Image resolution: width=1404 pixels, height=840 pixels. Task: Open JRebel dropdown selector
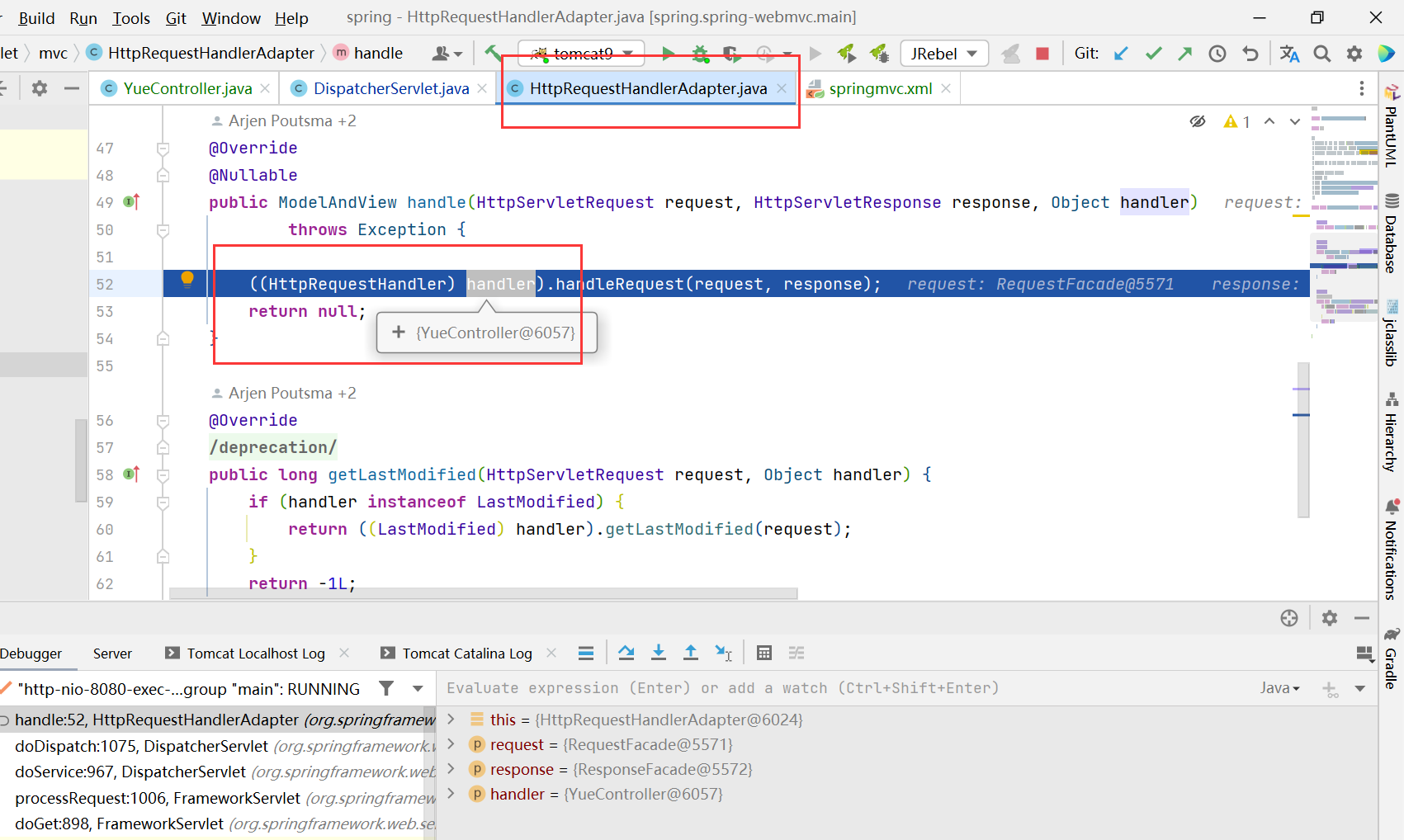[x=944, y=54]
